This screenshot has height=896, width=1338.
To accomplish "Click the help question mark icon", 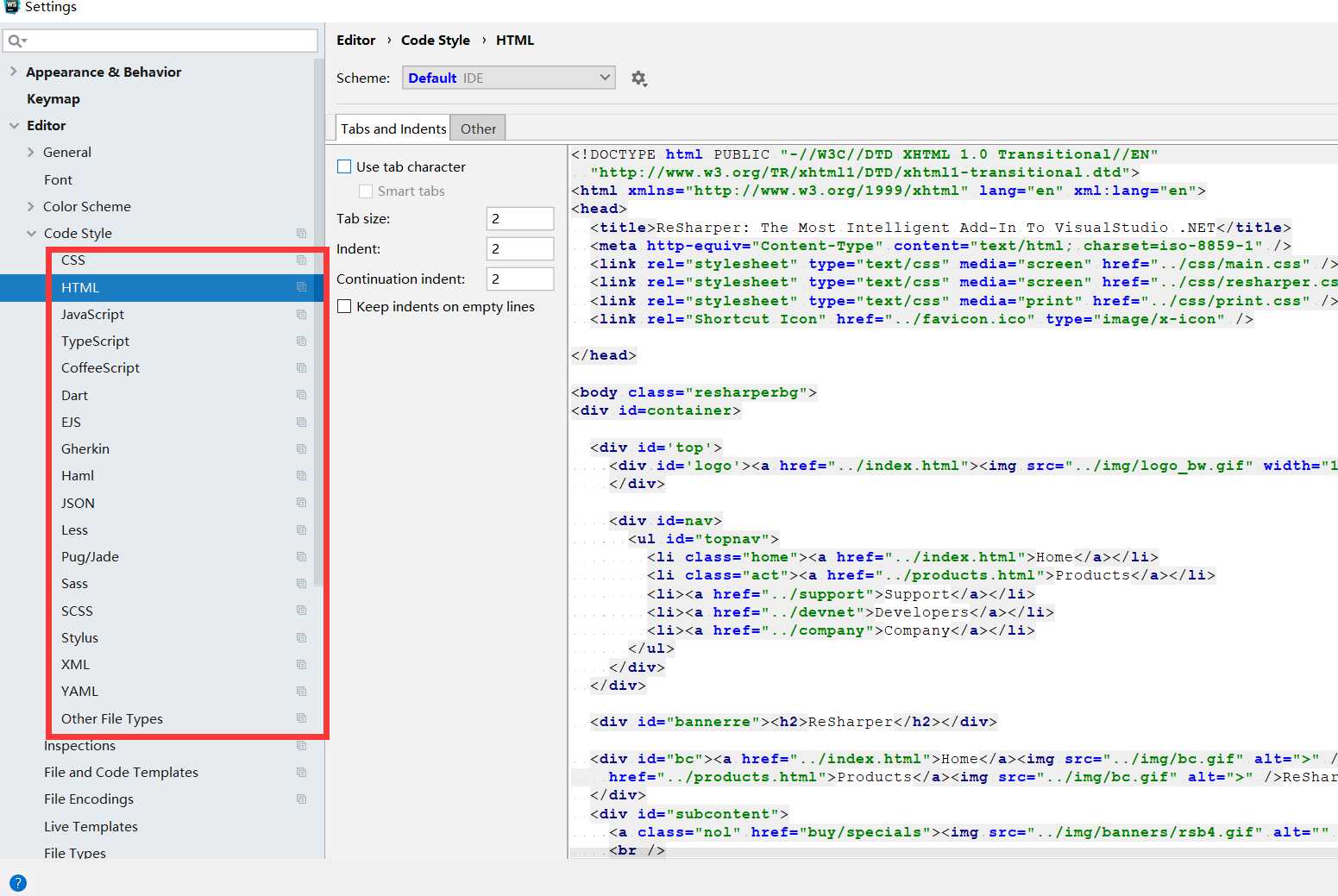I will pos(17,883).
